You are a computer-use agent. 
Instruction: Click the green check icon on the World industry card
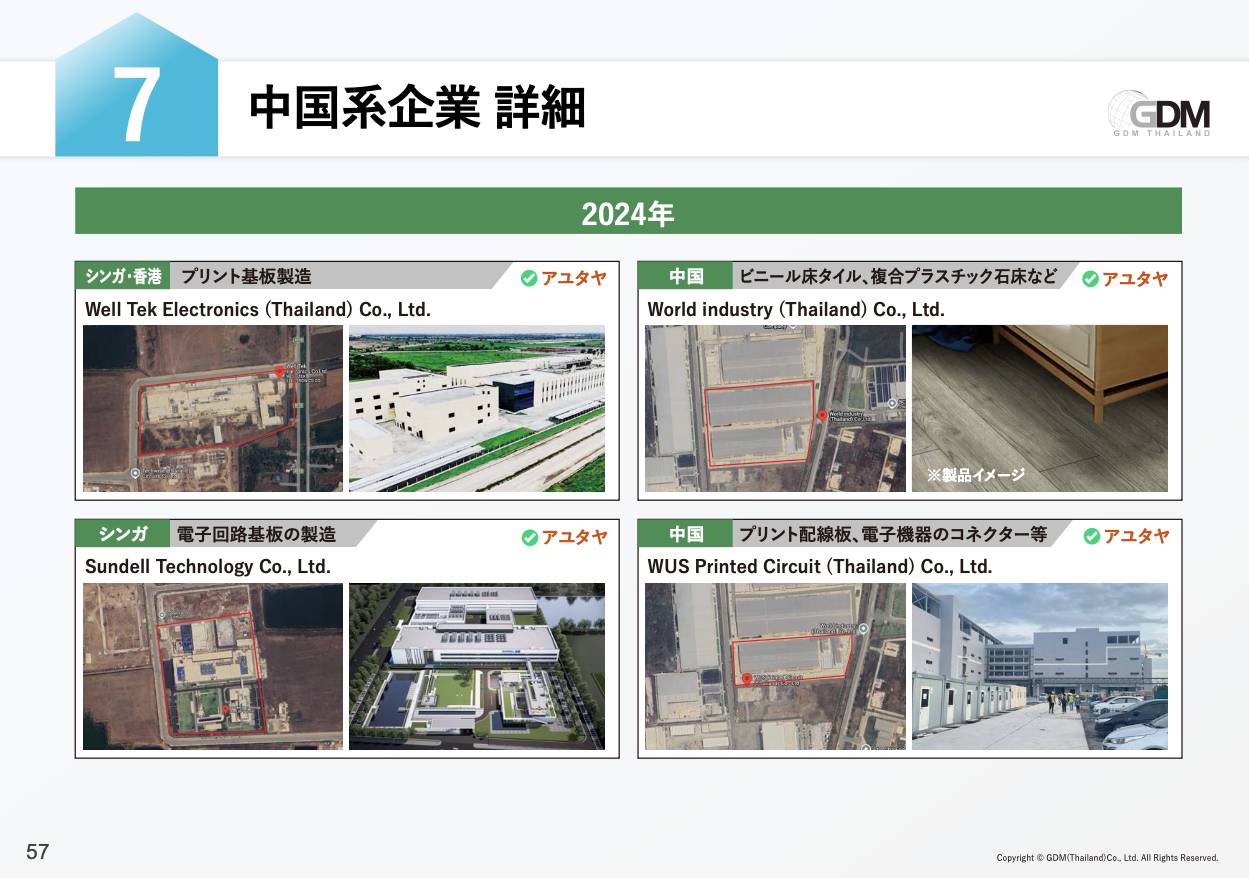tap(1091, 279)
